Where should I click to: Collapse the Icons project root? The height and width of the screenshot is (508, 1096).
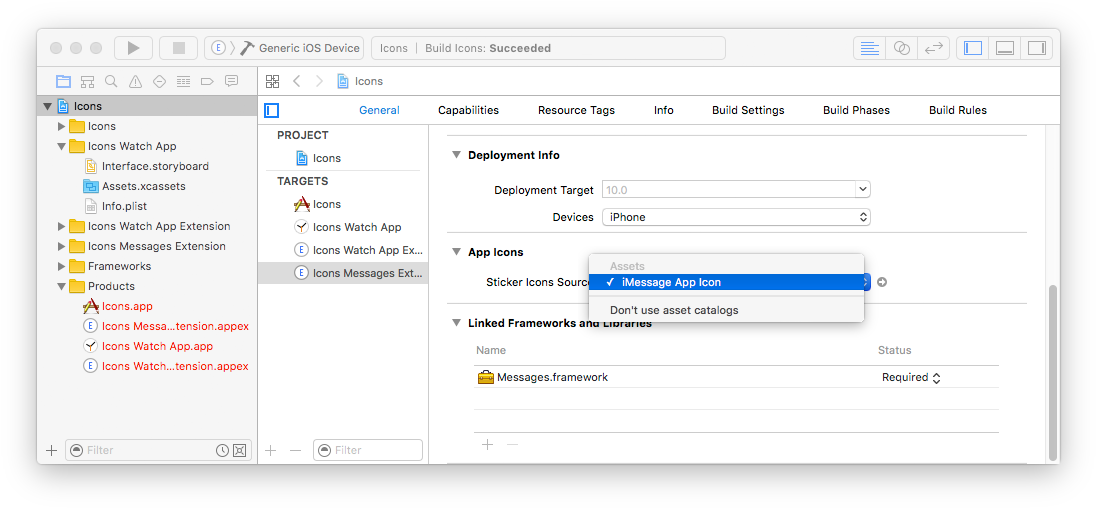point(48,106)
